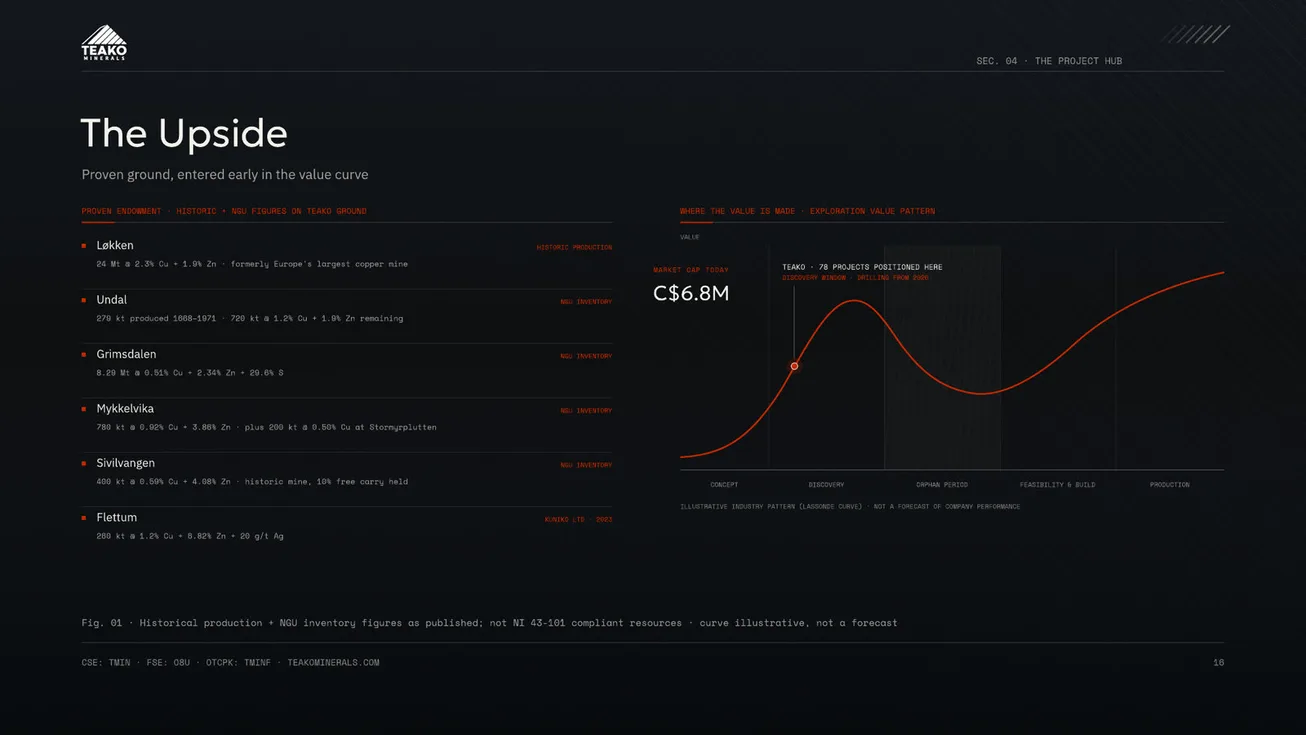Click the red bullet beside Løkken
The height and width of the screenshot is (735, 1306).
pyautogui.click(x=84, y=245)
